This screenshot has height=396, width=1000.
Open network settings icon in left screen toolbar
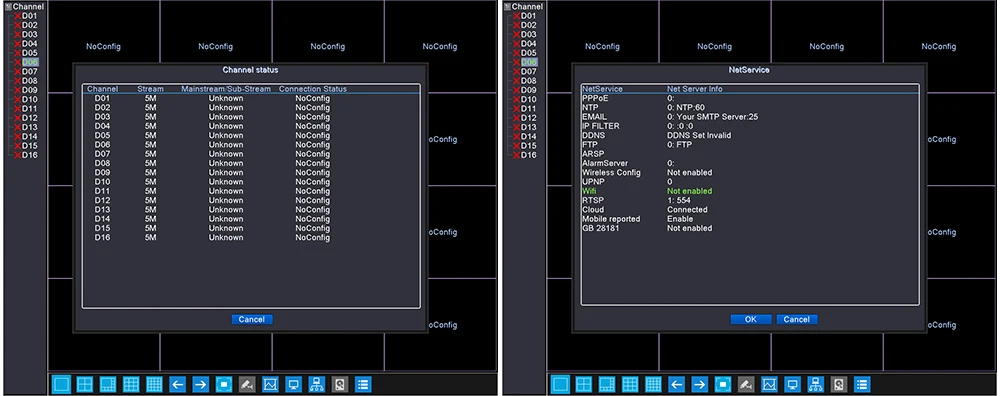[316, 385]
